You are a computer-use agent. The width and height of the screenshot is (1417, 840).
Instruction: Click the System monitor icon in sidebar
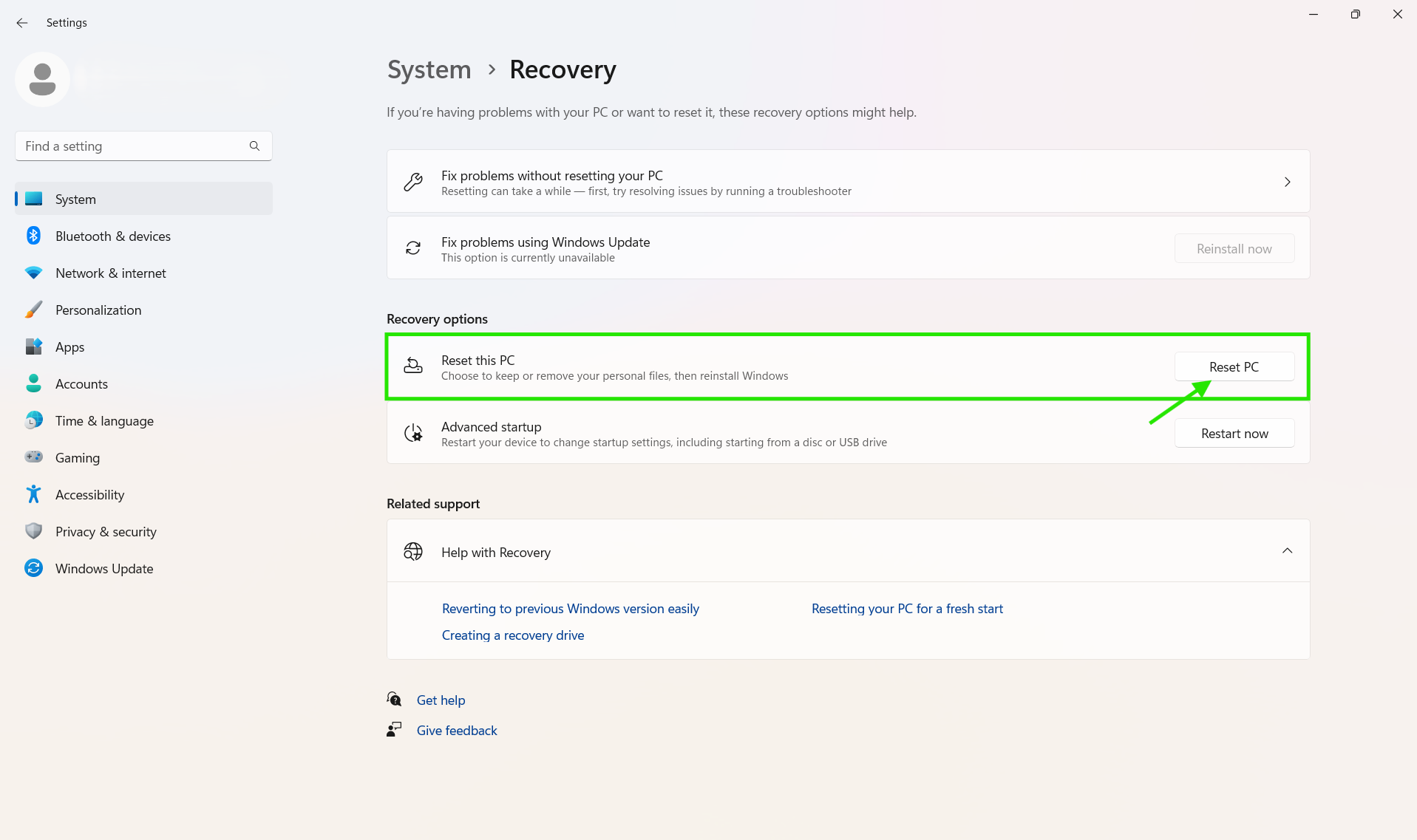click(33, 199)
